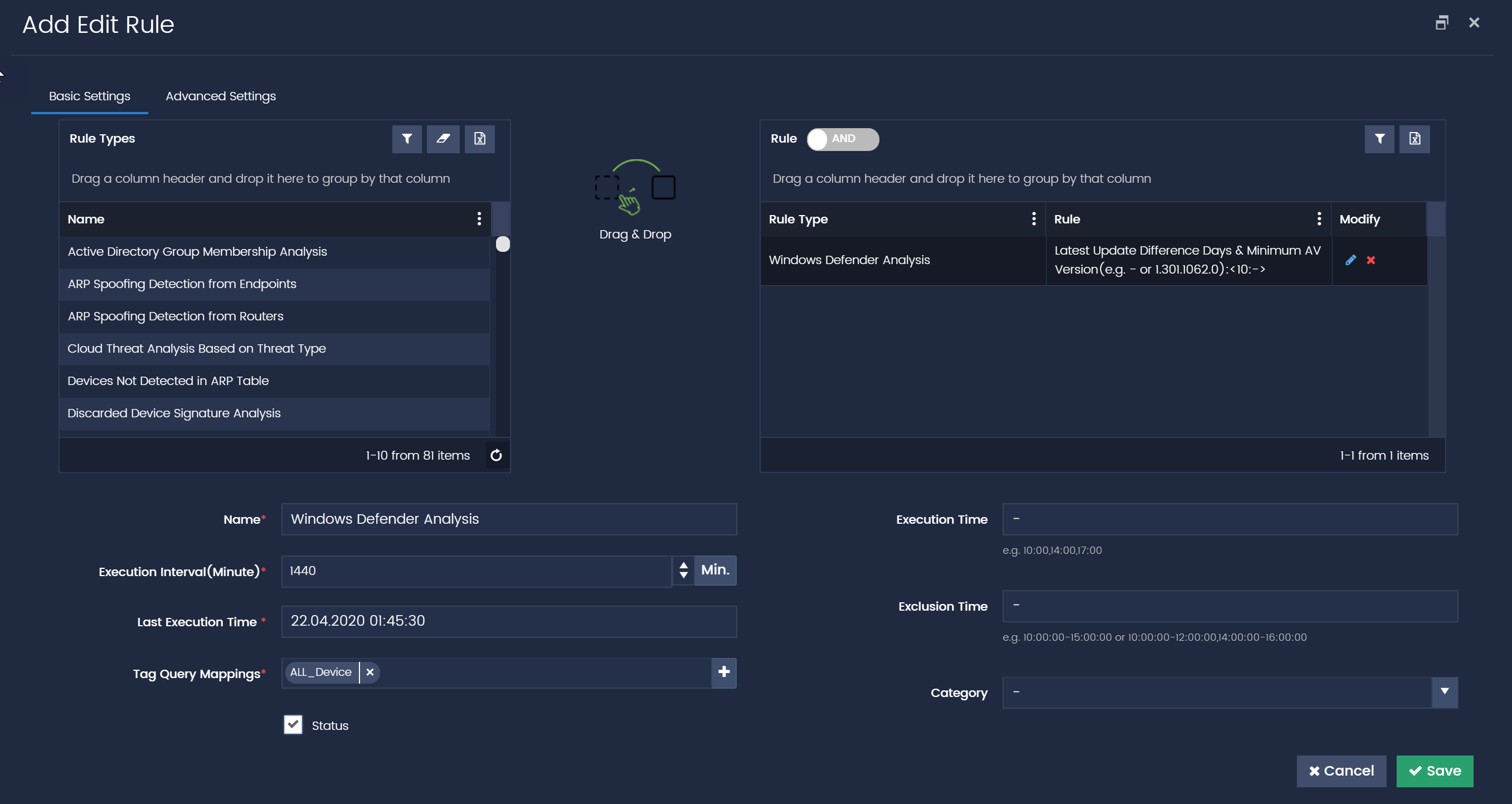
Task: Click the Last Execution Time field
Action: [509, 621]
